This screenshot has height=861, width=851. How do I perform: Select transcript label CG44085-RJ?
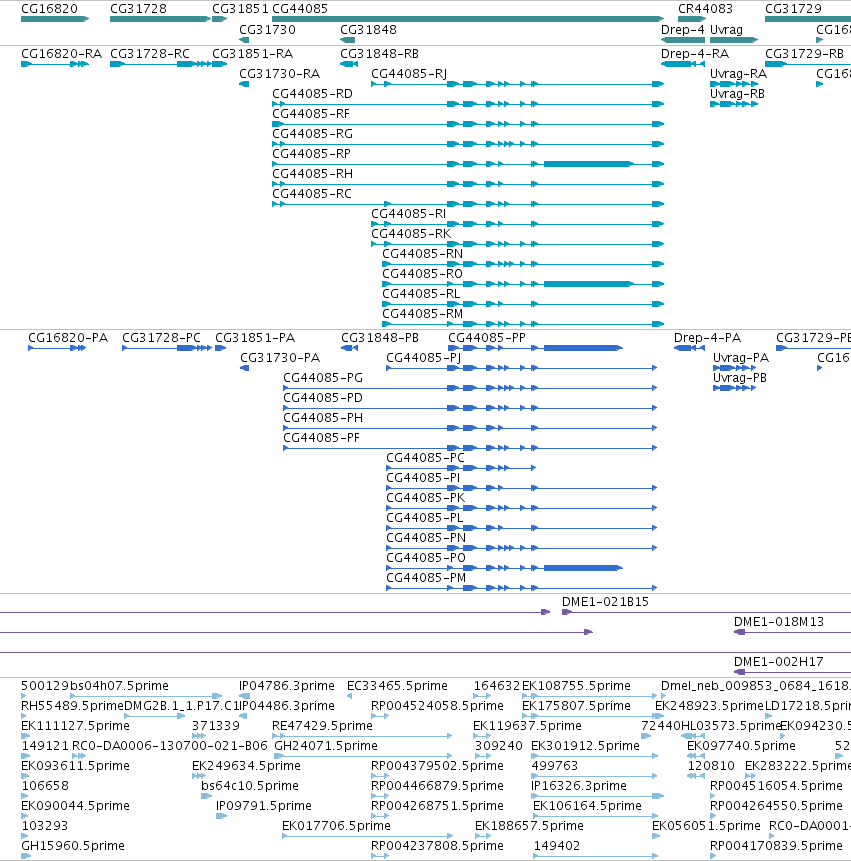[409, 74]
